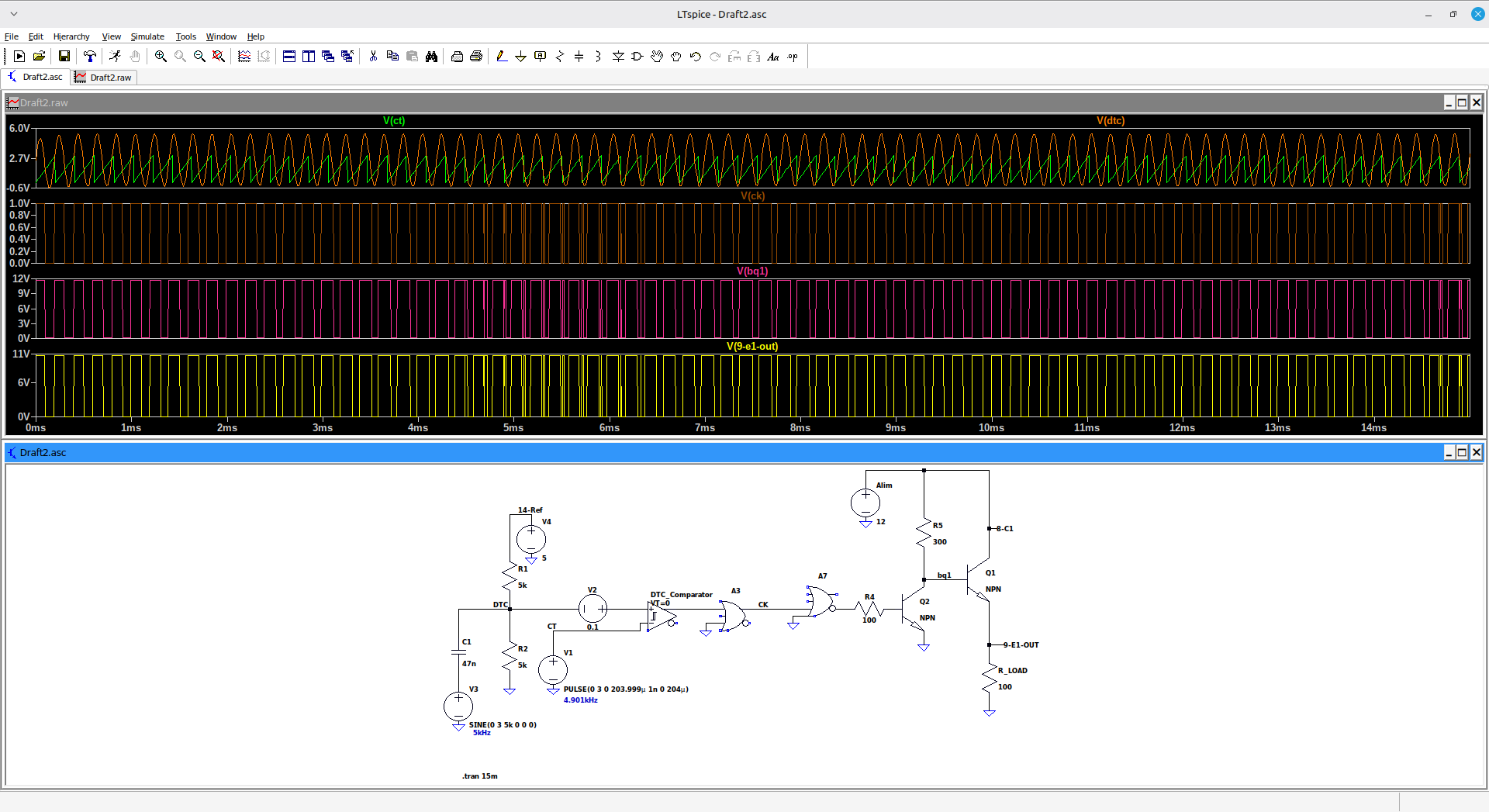Open the Control Panel hammer icon
This screenshot has height=812, width=1489.
[x=90, y=57]
